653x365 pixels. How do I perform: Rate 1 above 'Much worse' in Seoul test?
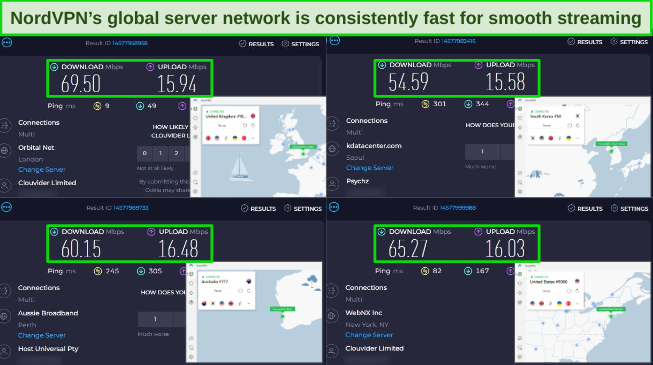pyautogui.click(x=482, y=152)
